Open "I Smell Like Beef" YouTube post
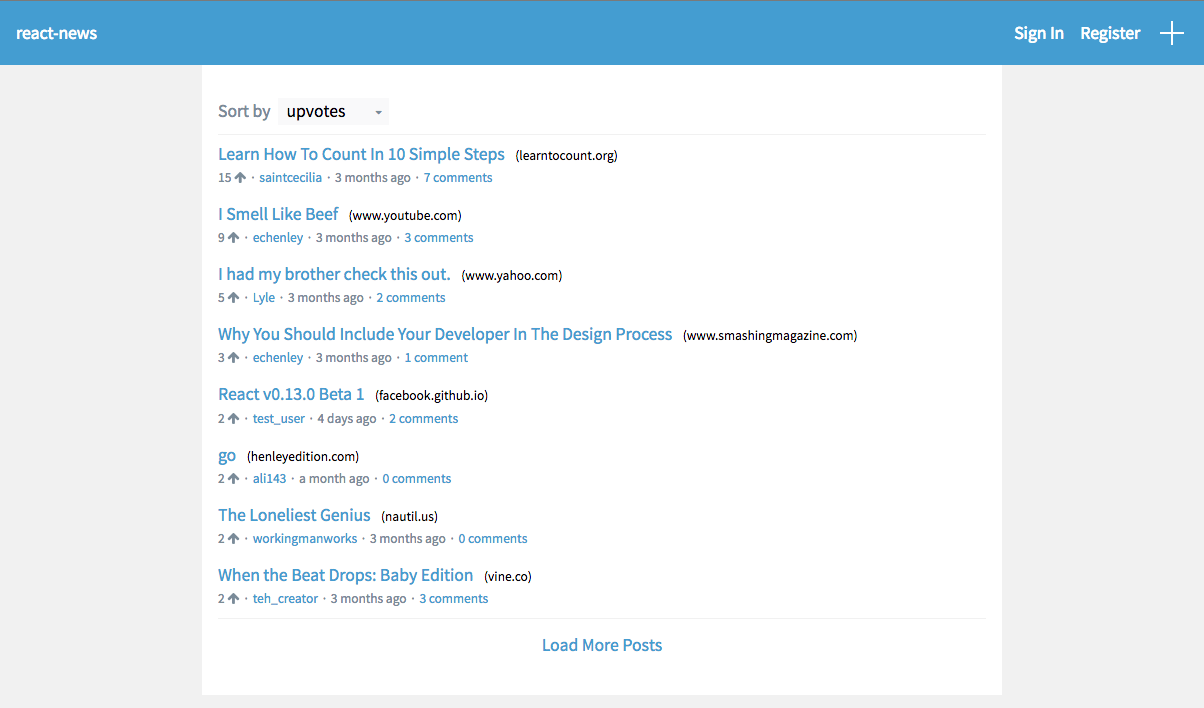This screenshot has height=708, width=1204. tap(278, 214)
